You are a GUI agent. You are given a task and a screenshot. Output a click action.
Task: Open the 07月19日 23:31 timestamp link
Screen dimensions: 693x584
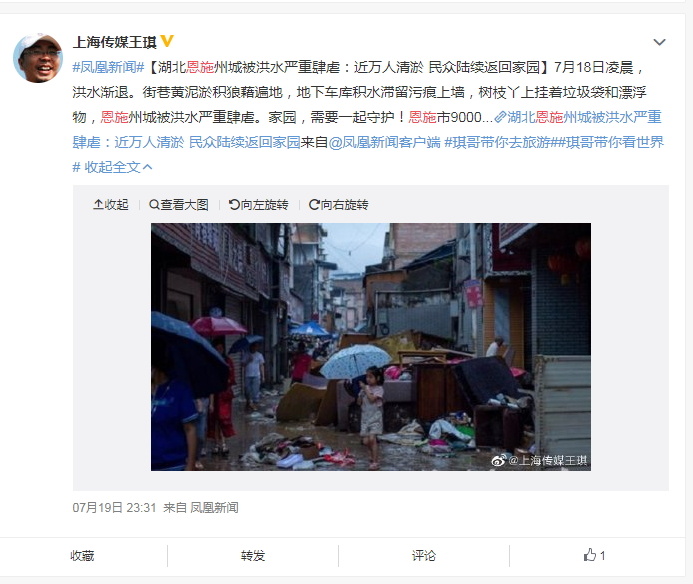point(114,508)
